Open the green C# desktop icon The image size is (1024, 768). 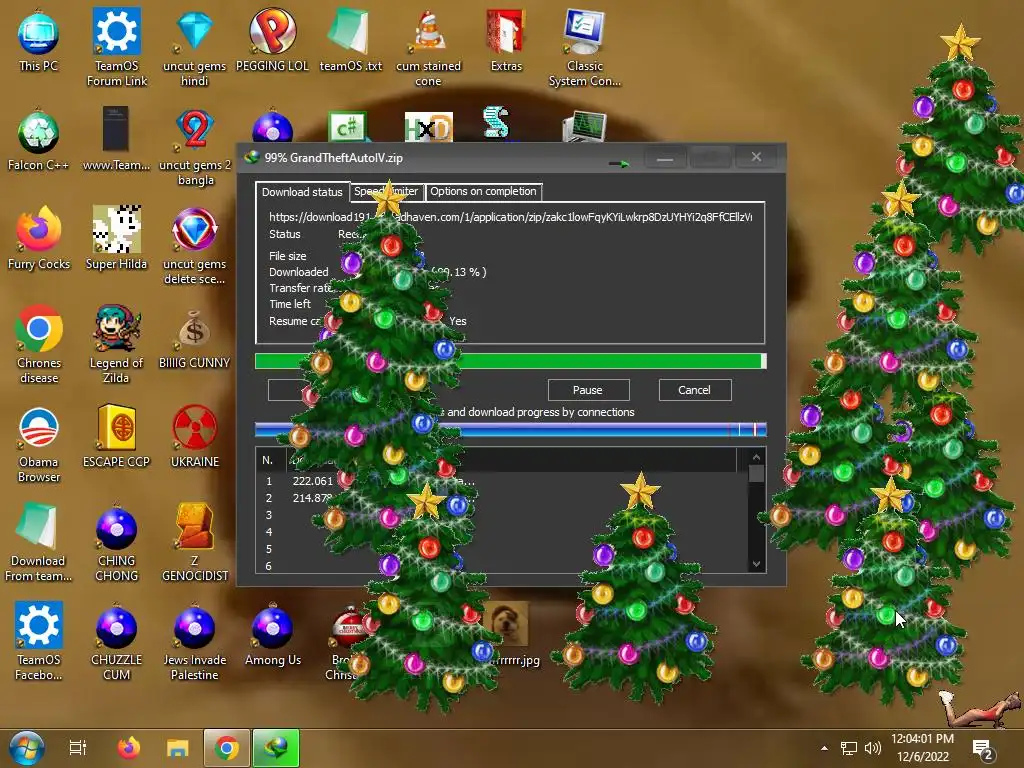pos(347,127)
